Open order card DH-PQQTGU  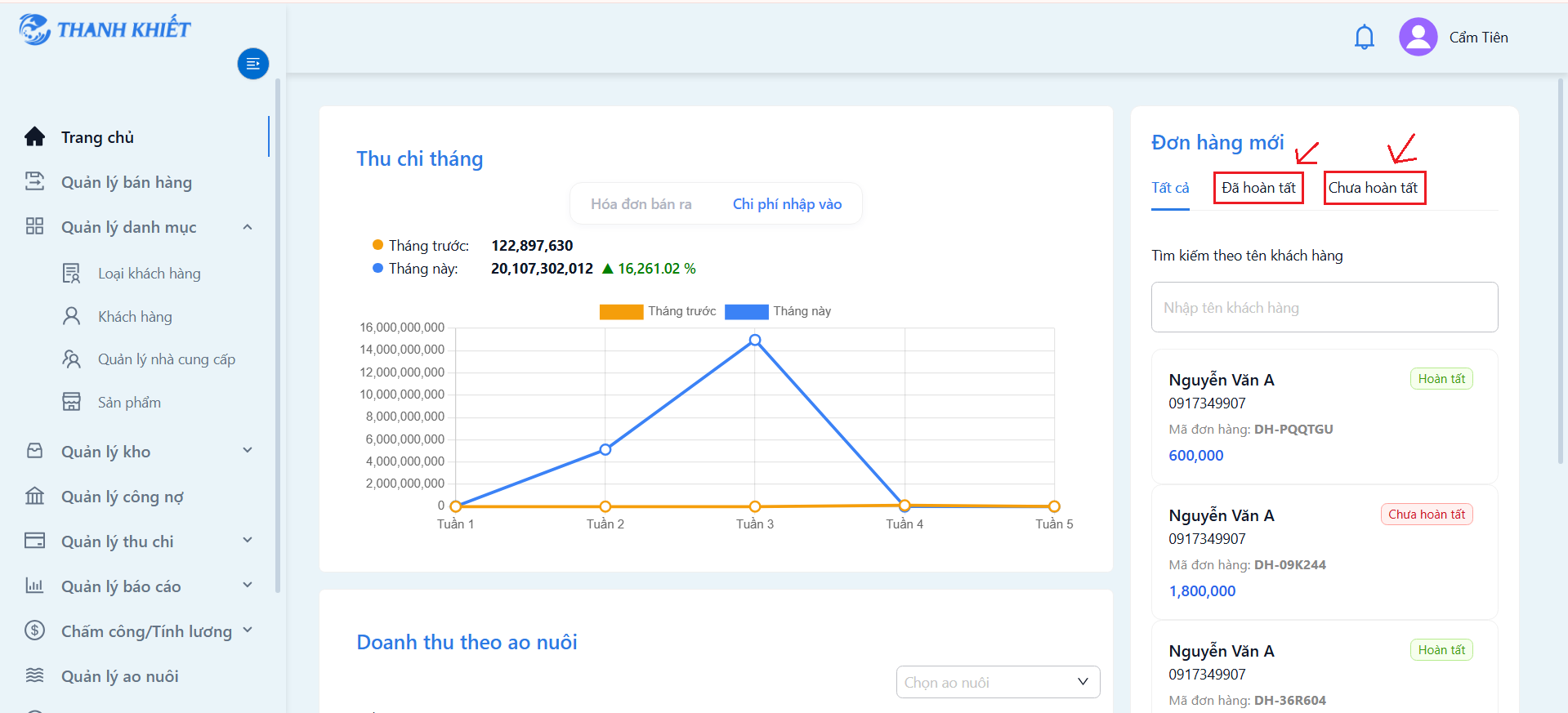pos(1325,417)
